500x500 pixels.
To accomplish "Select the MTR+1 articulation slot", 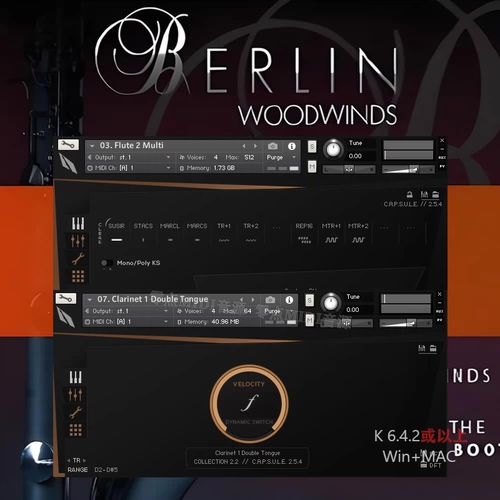I will click(331, 232).
